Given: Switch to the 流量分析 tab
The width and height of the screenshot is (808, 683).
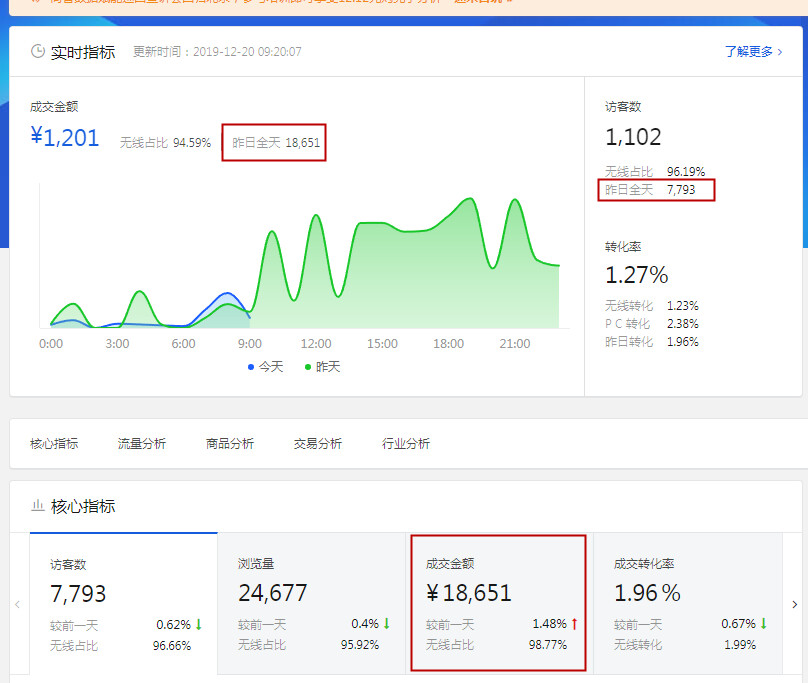Looking at the screenshot, I should (142, 443).
